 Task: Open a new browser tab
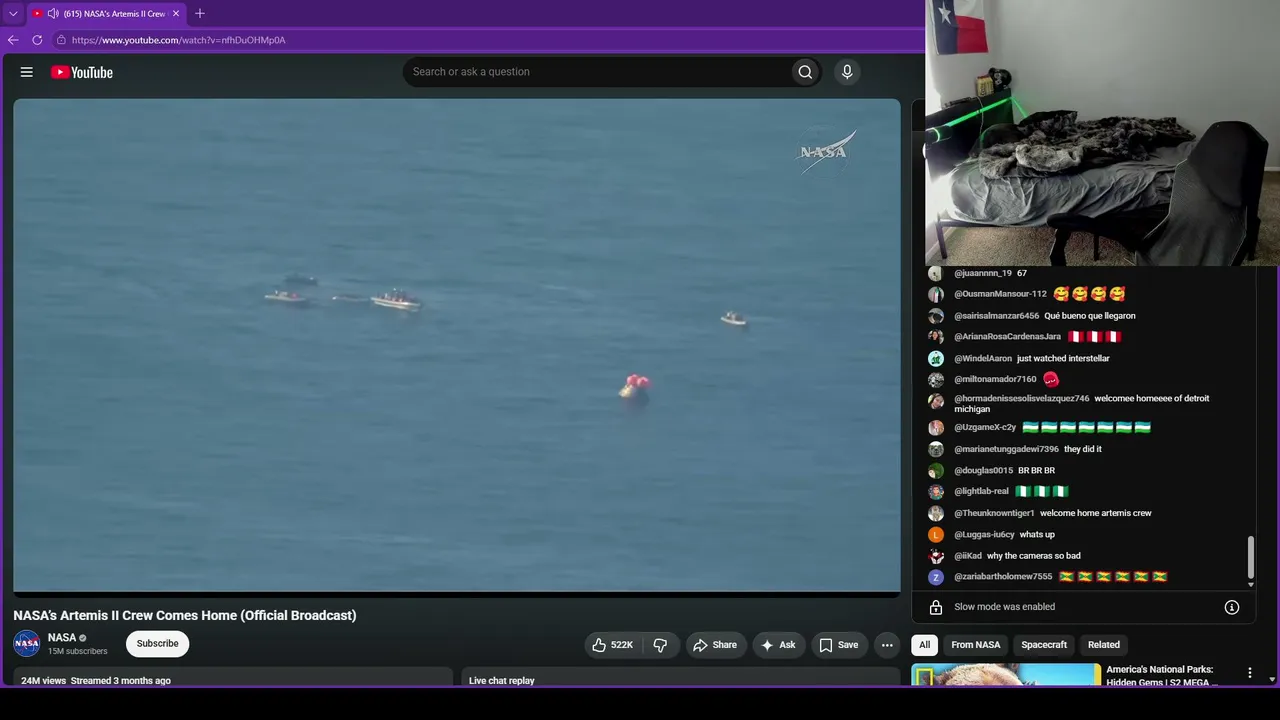[200, 14]
